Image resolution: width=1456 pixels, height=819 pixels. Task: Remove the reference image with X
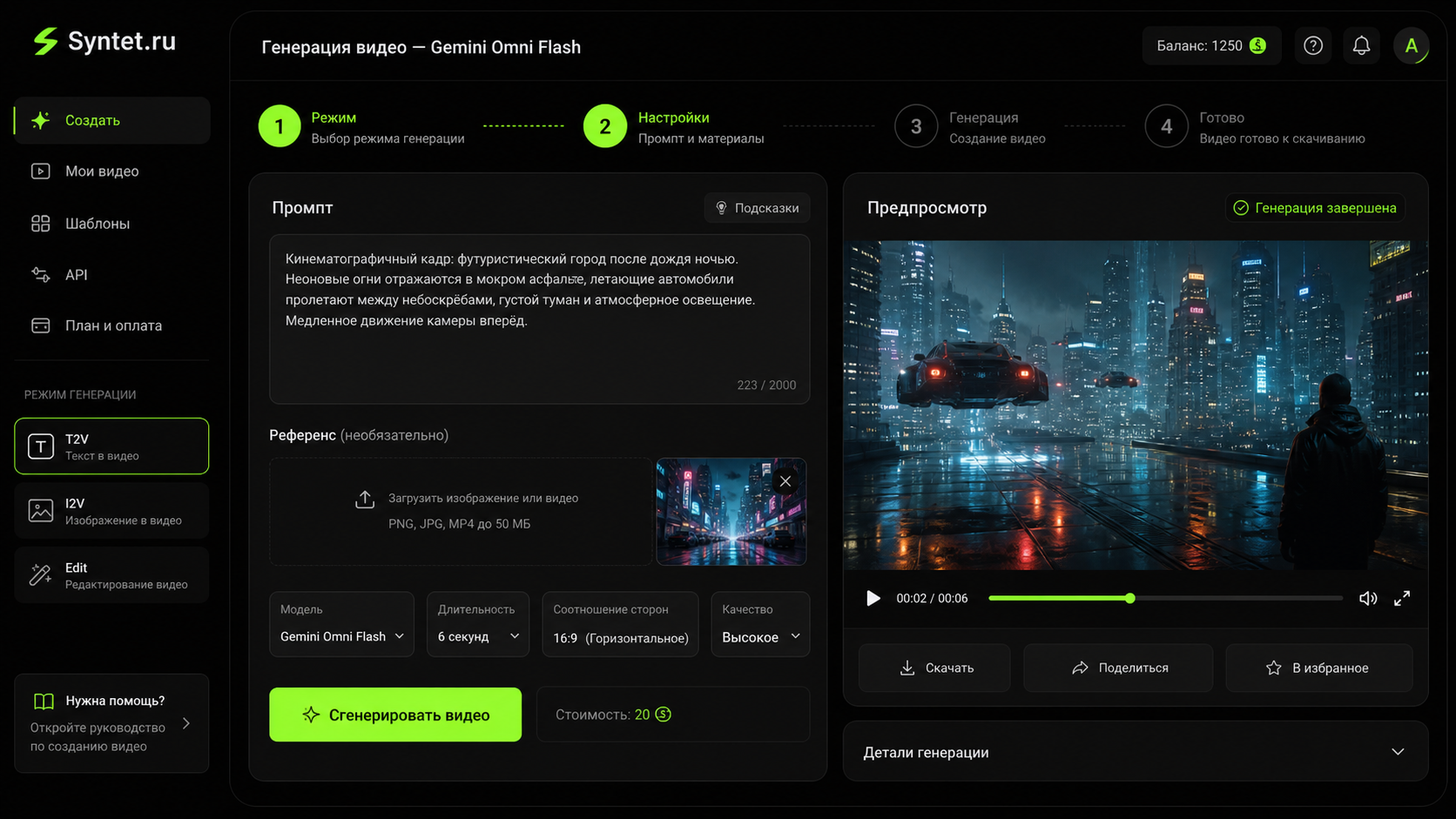tap(785, 481)
